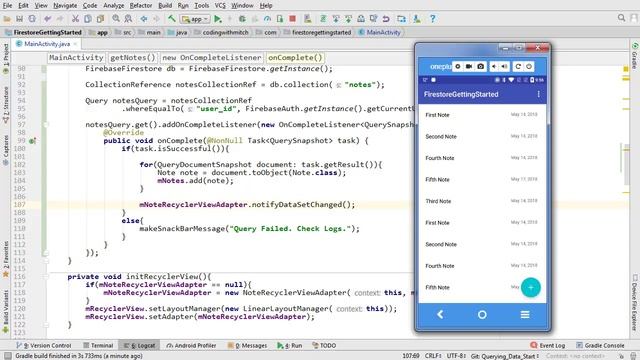
Task: Open the Project side tool window
Action: tap(6, 58)
